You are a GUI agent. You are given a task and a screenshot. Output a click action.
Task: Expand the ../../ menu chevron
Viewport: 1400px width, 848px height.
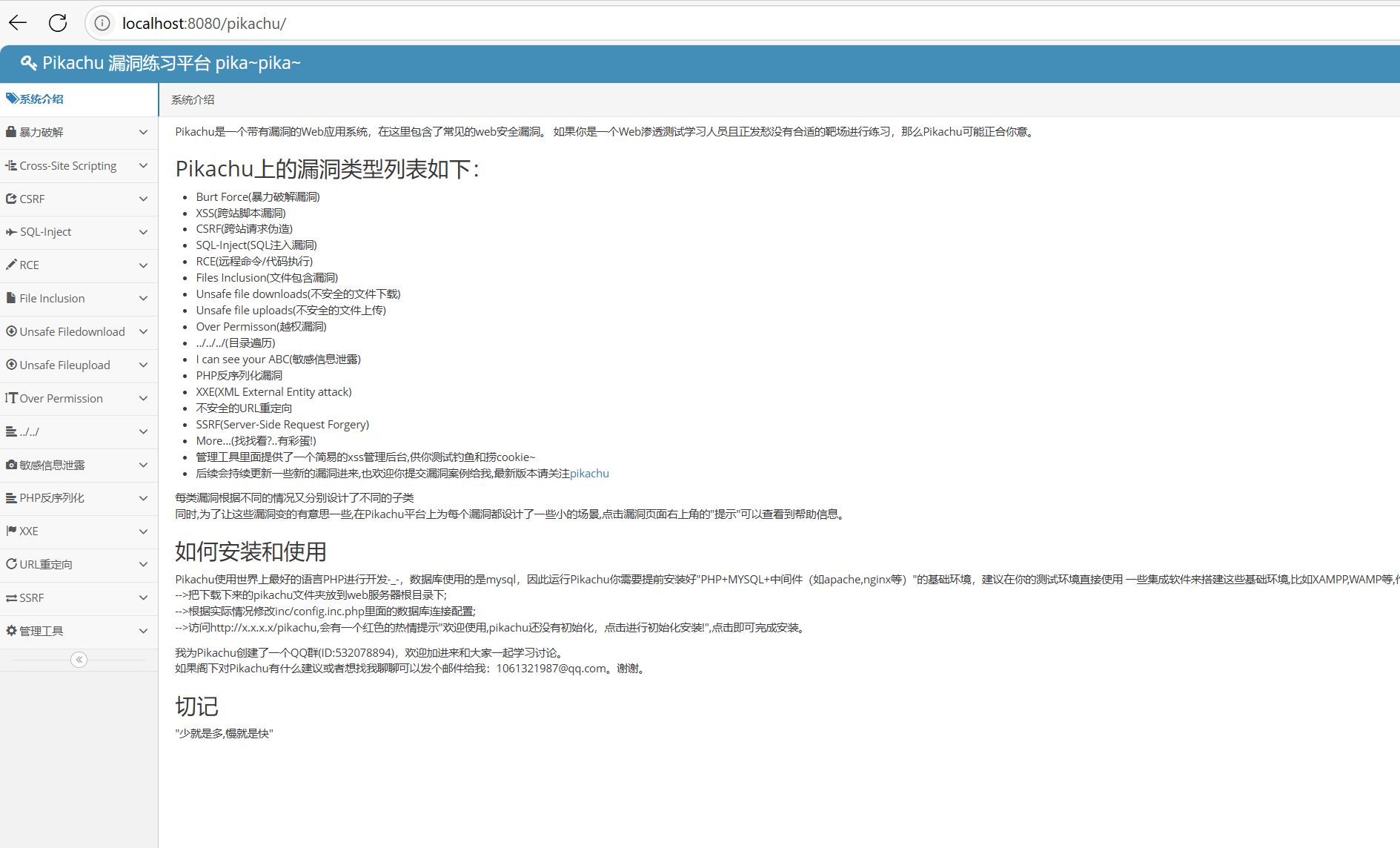143,431
